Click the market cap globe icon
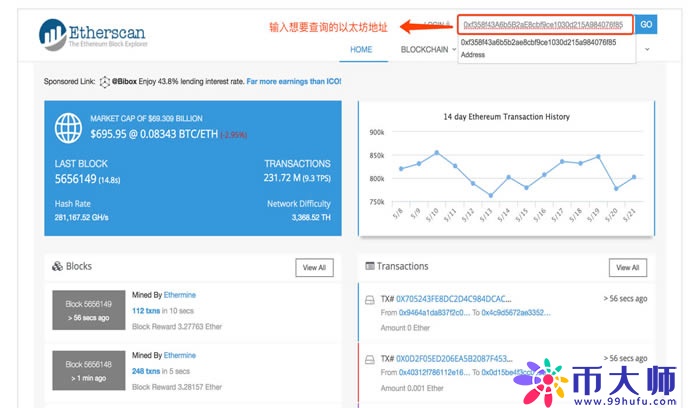The image size is (700, 408). tap(68, 128)
